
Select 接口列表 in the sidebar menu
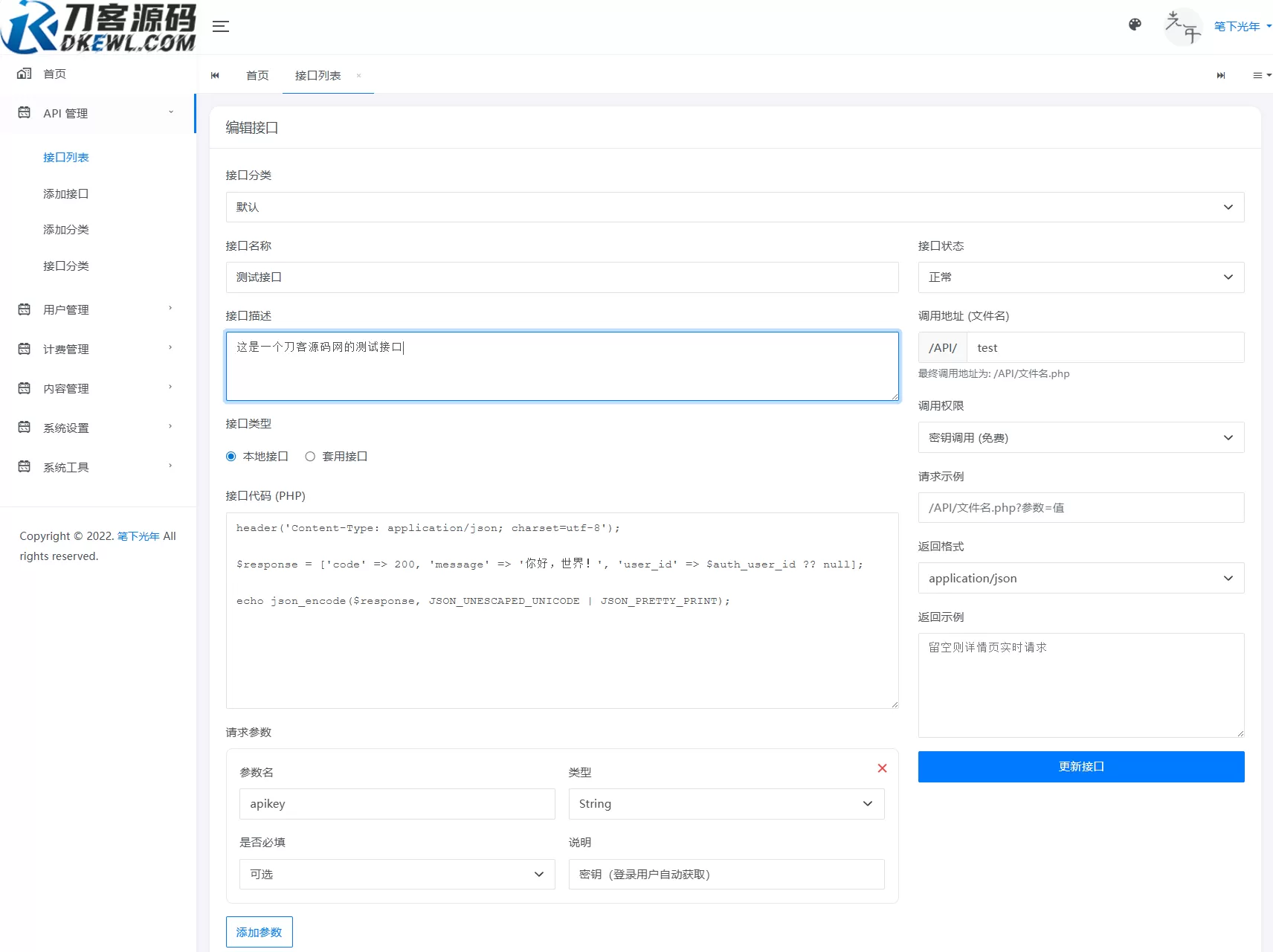(x=66, y=157)
